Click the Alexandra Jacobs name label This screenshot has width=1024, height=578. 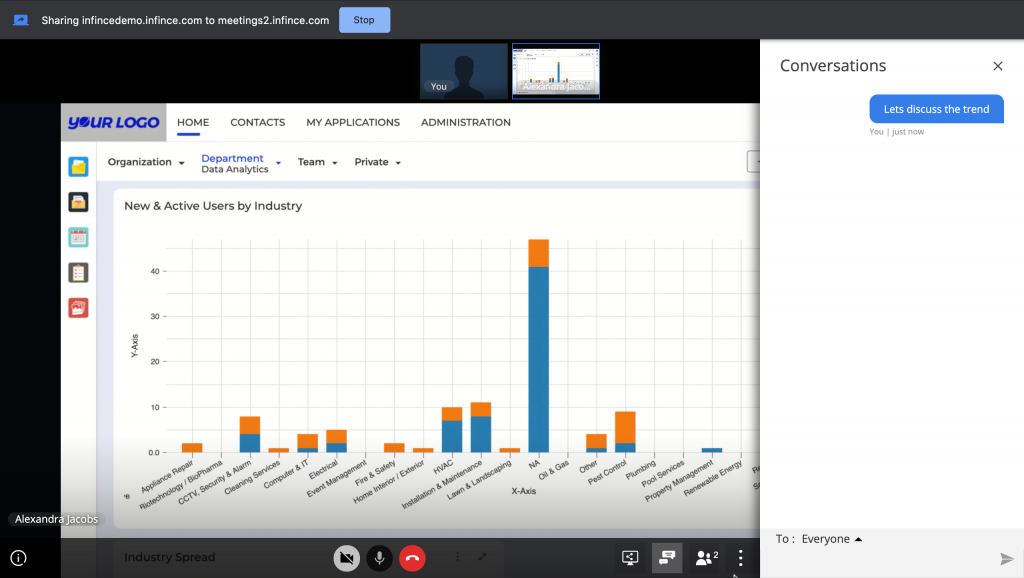tap(56, 519)
